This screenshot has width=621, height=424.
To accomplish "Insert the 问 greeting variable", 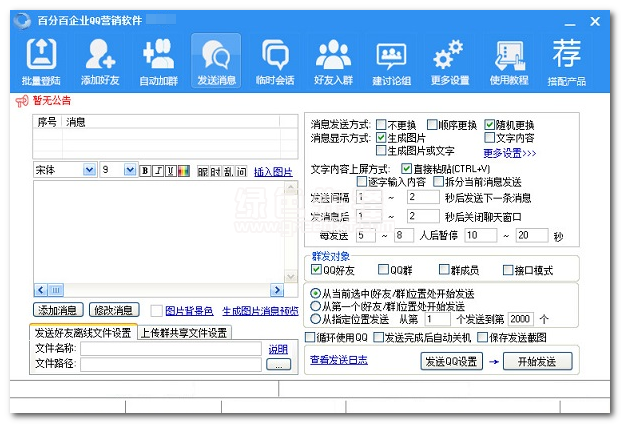I will [x=241, y=171].
